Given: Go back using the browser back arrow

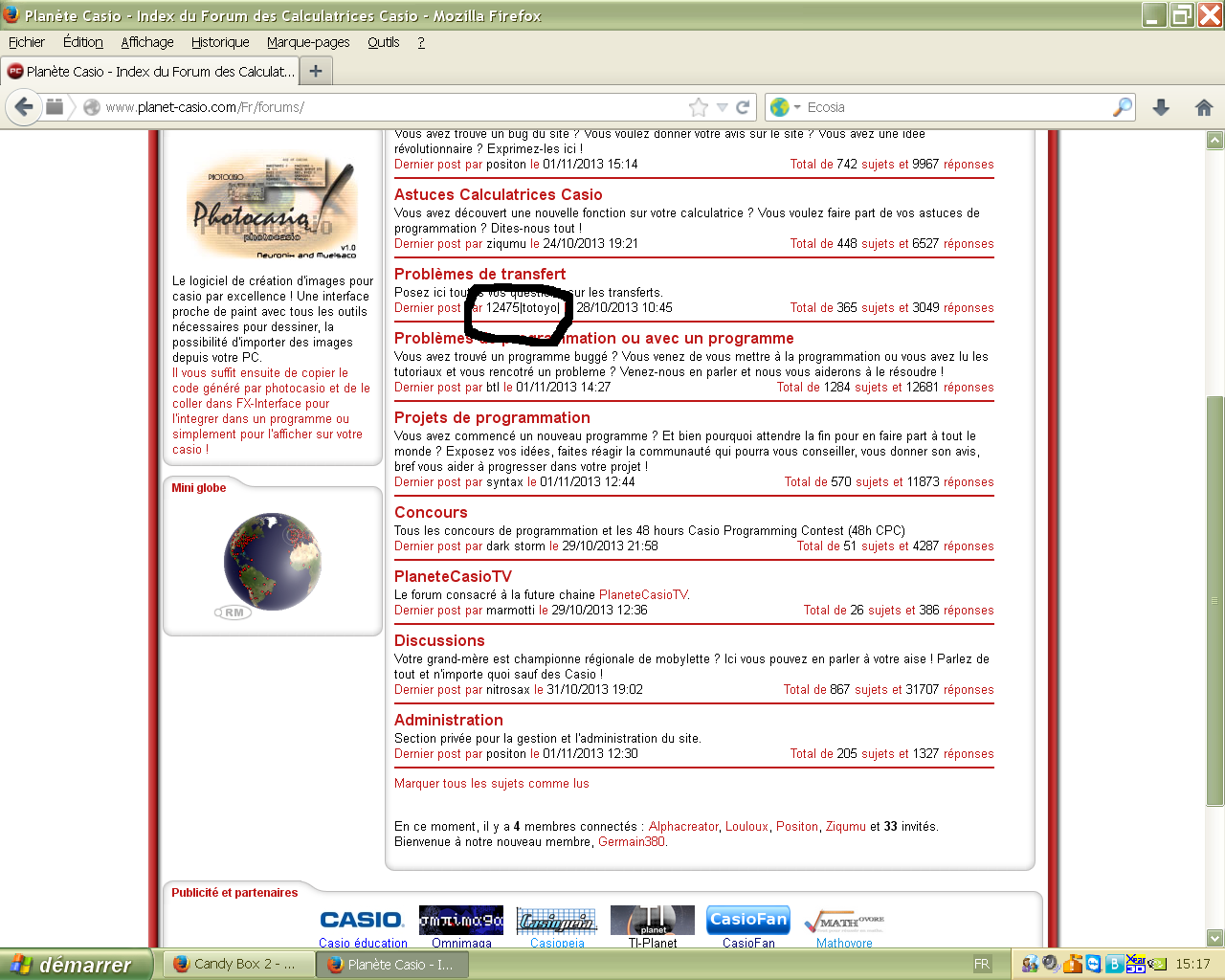Looking at the screenshot, I should pyautogui.click(x=24, y=107).
